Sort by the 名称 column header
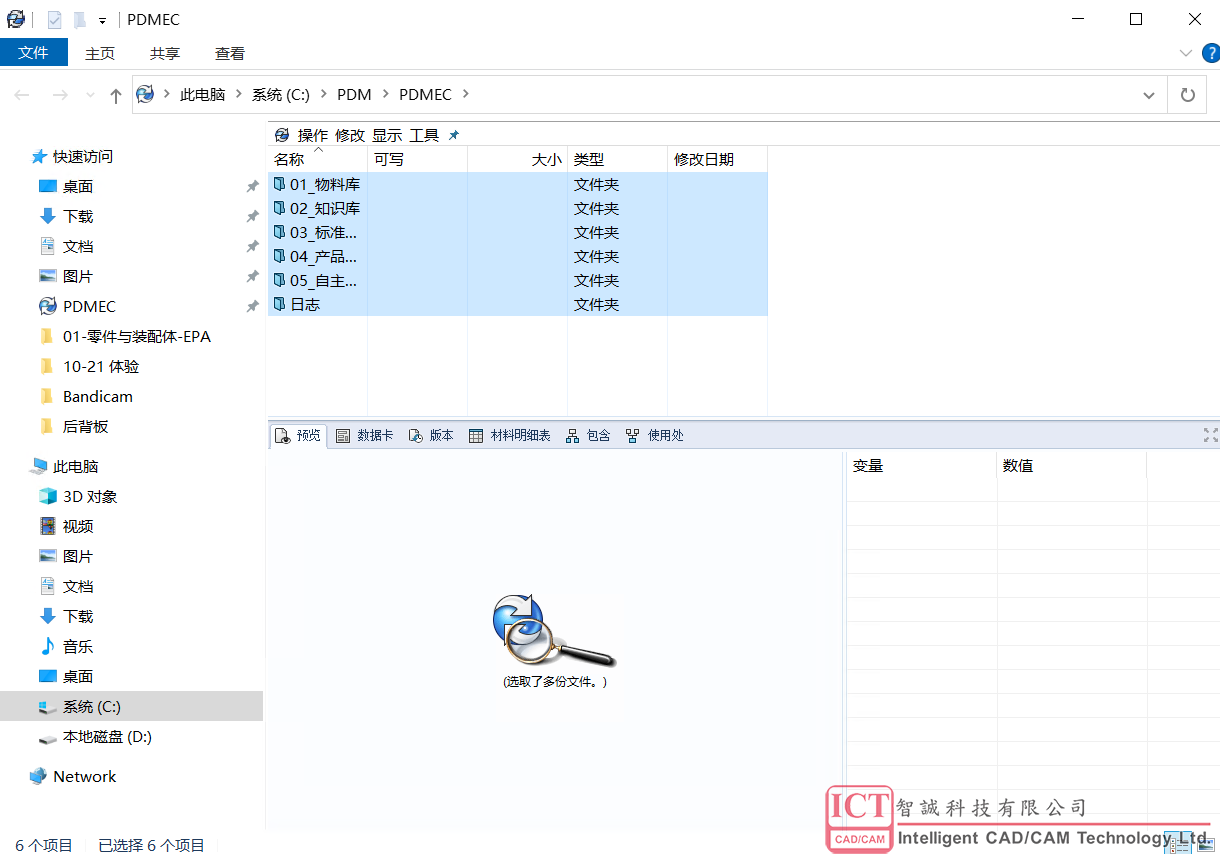1220x854 pixels. (x=318, y=159)
